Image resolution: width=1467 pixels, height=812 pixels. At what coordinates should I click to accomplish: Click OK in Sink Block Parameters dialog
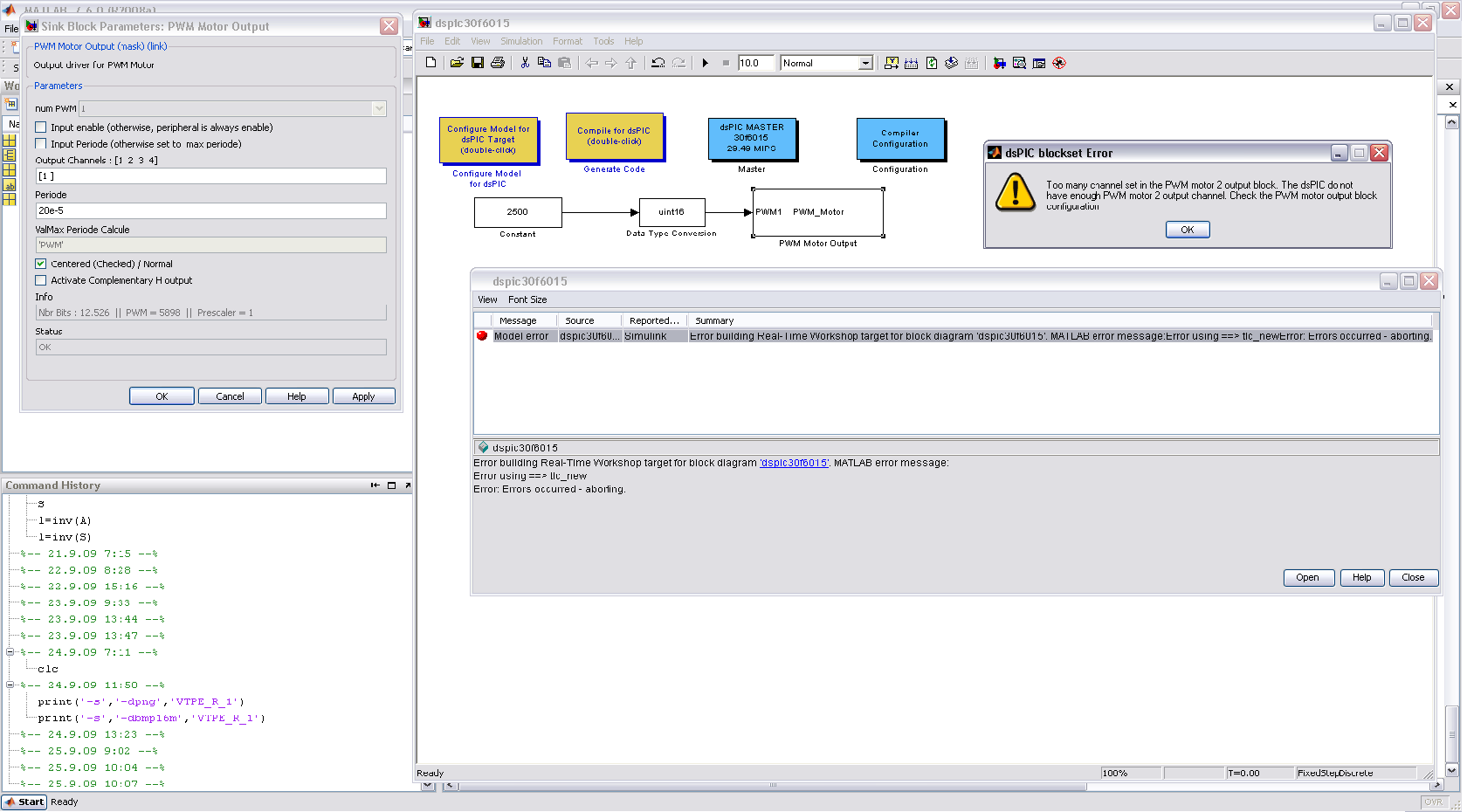pyautogui.click(x=162, y=396)
